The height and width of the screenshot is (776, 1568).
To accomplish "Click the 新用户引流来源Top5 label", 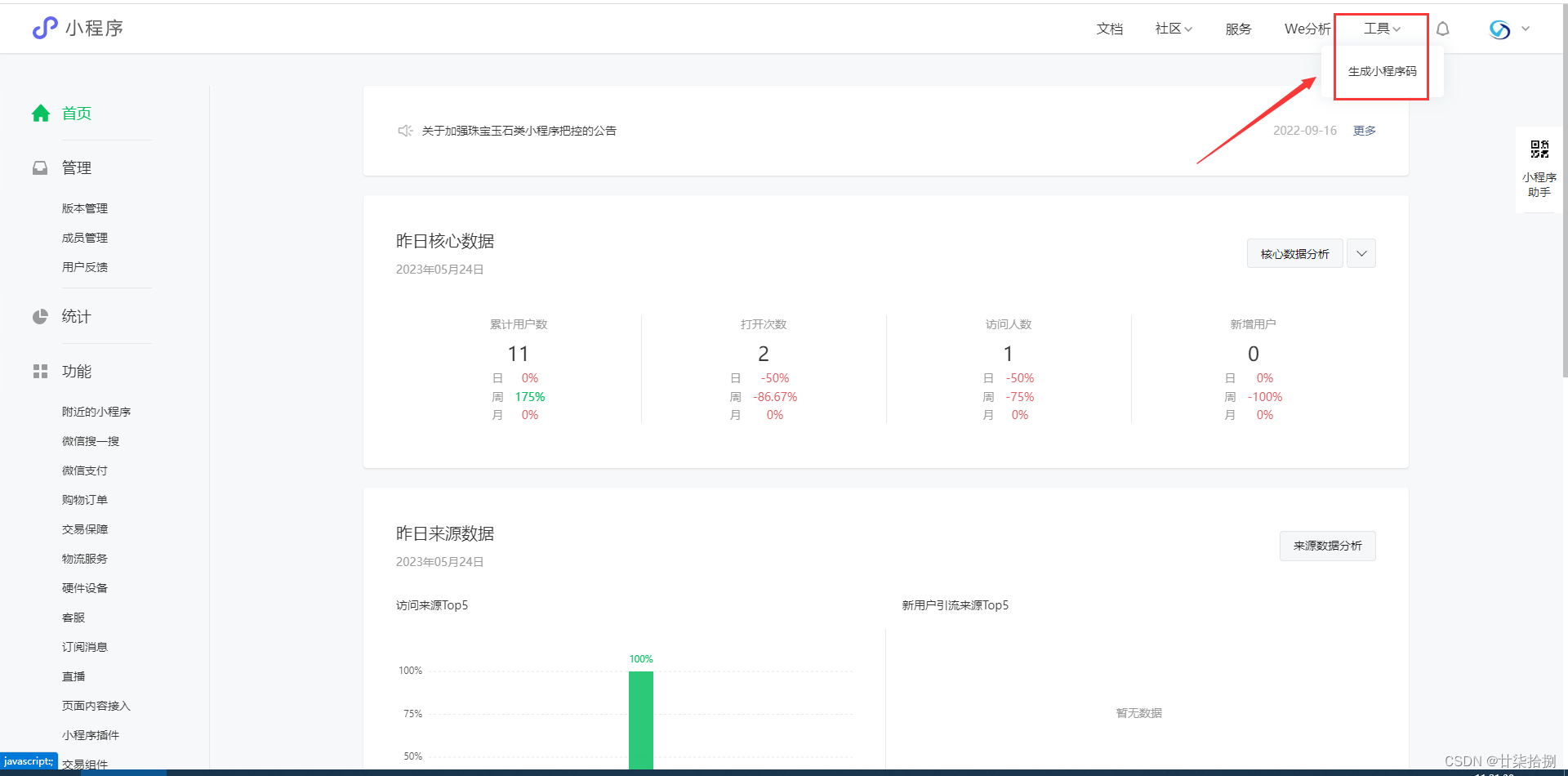I will [955, 605].
